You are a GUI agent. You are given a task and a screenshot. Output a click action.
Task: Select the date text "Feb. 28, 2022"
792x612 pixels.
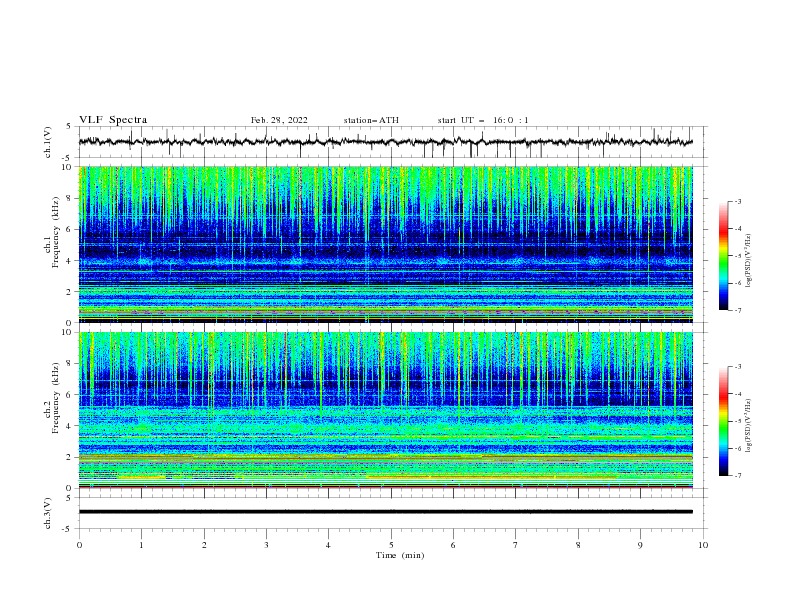[279, 120]
